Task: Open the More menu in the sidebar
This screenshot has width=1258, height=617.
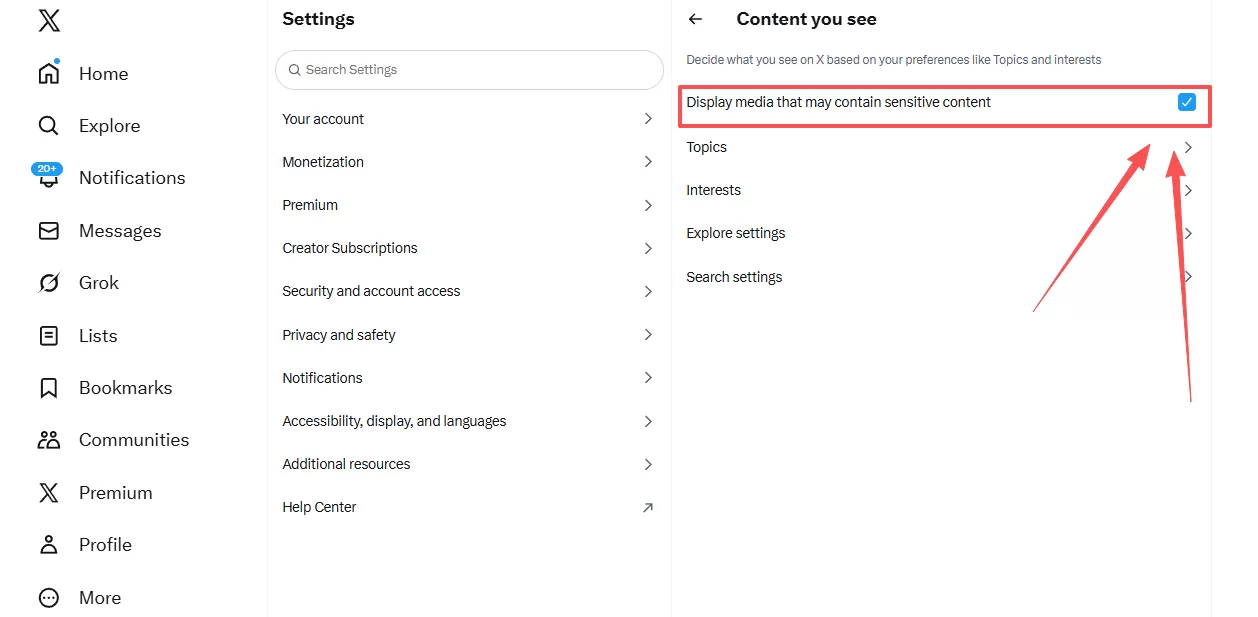Action: 49,598
